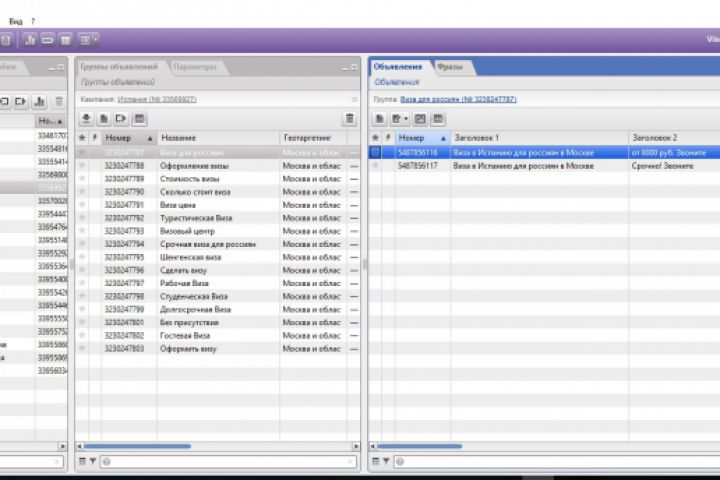Image resolution: width=720 pixels, height=480 pixels.
Task: Select the Срочная виза для россиян group row
Action: (x=218, y=244)
